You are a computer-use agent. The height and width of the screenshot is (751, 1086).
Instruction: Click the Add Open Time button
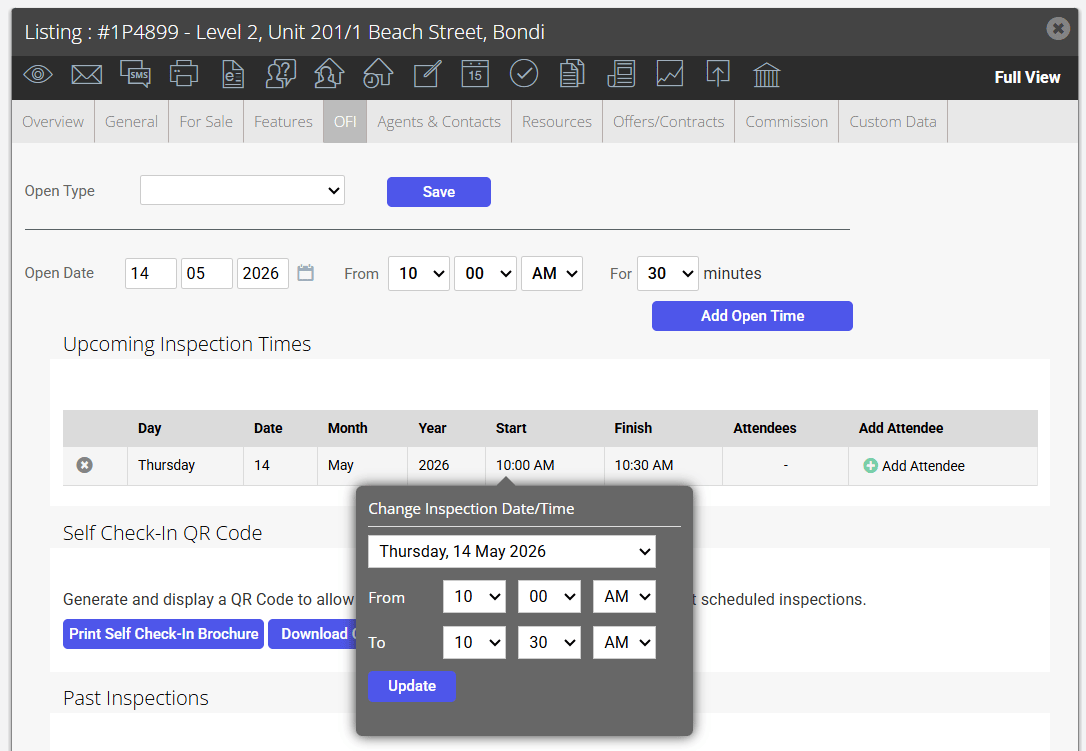pos(752,316)
